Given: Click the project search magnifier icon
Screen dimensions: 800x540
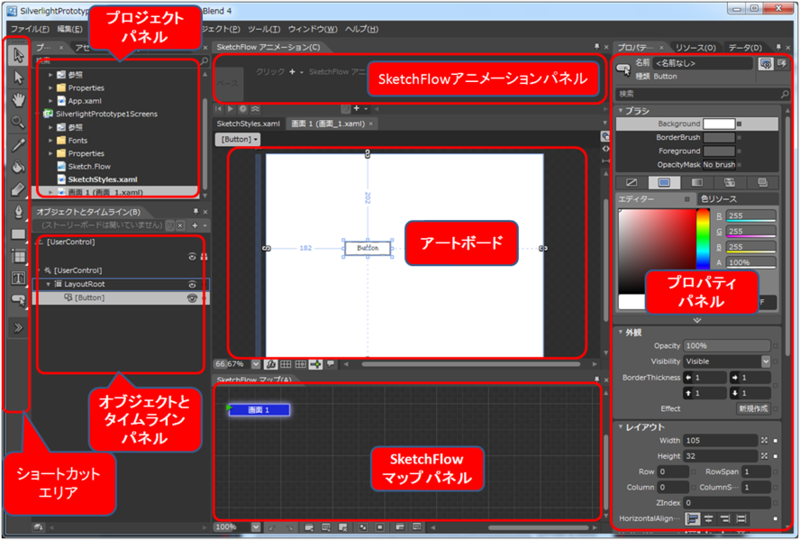Looking at the screenshot, I should point(204,61).
